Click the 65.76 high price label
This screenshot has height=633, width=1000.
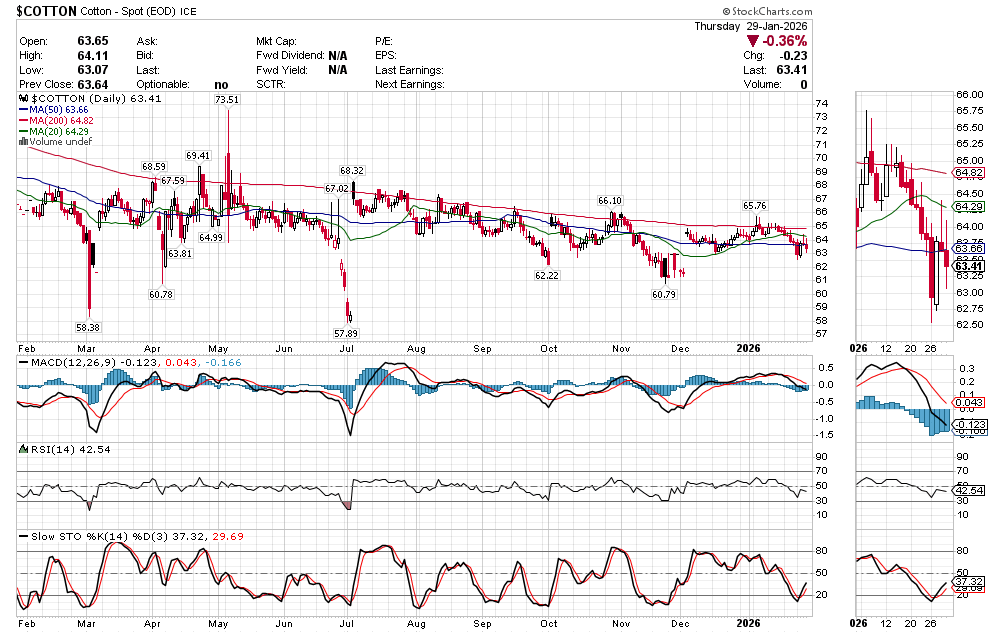click(x=754, y=206)
